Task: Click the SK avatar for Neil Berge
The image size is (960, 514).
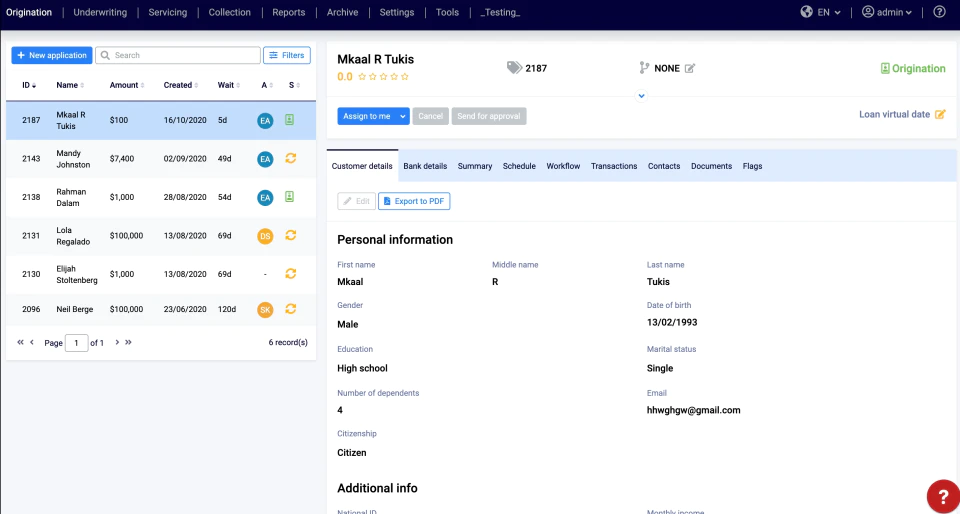Action: coord(265,310)
